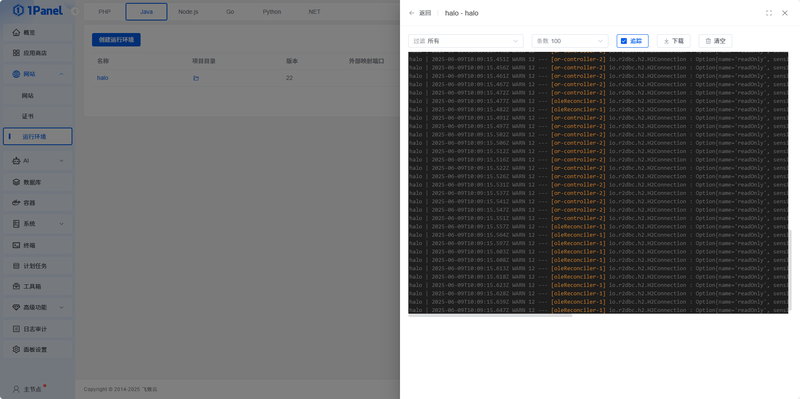The width and height of the screenshot is (800, 399).
Task: Expand the 高级功能 sidebar group
Action: tap(61, 307)
